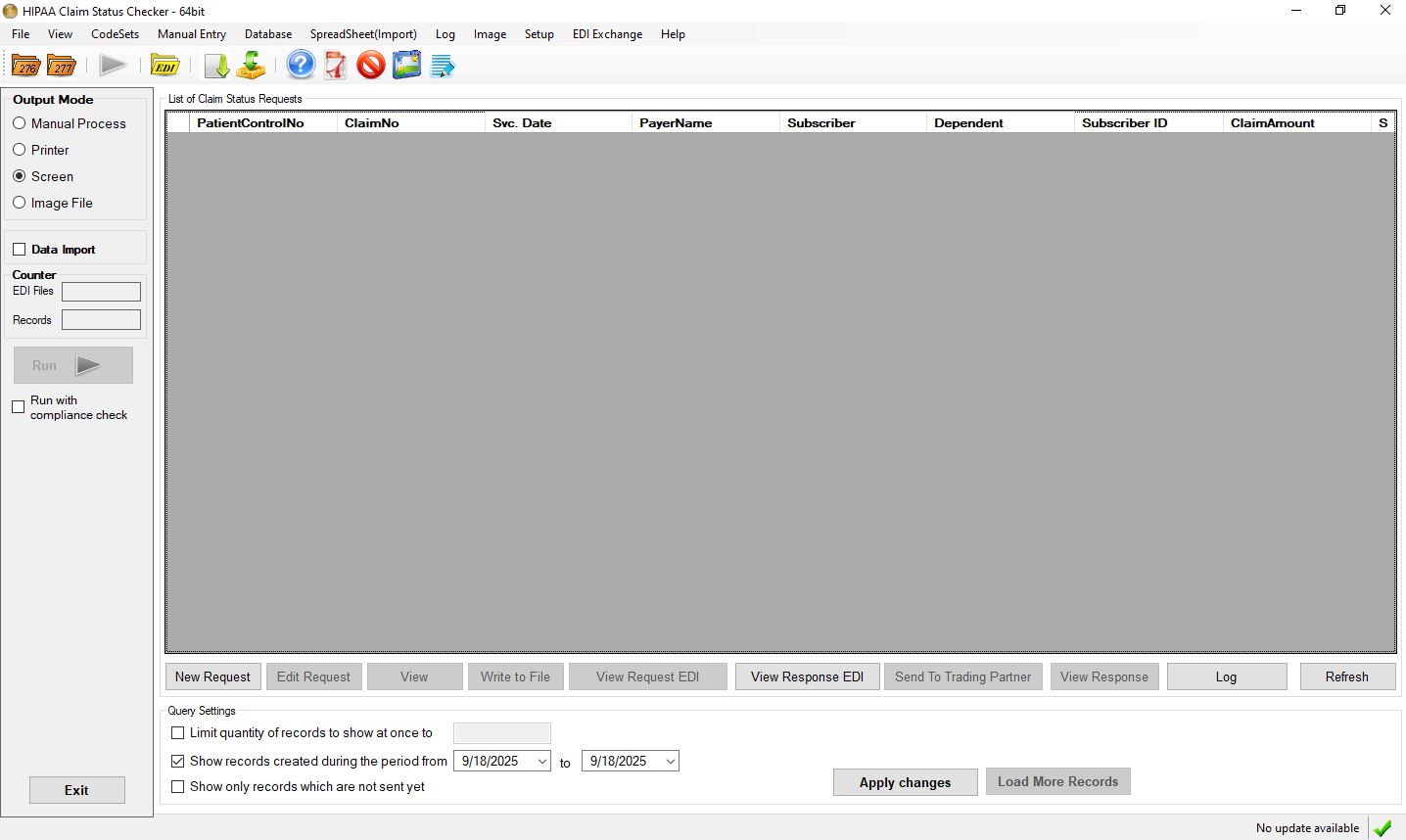
Task: Click the New Request button
Action: pyautogui.click(x=213, y=677)
